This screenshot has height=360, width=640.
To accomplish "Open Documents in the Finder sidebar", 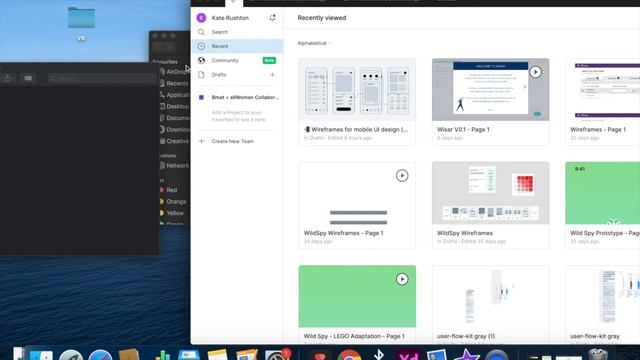I will [174, 118].
